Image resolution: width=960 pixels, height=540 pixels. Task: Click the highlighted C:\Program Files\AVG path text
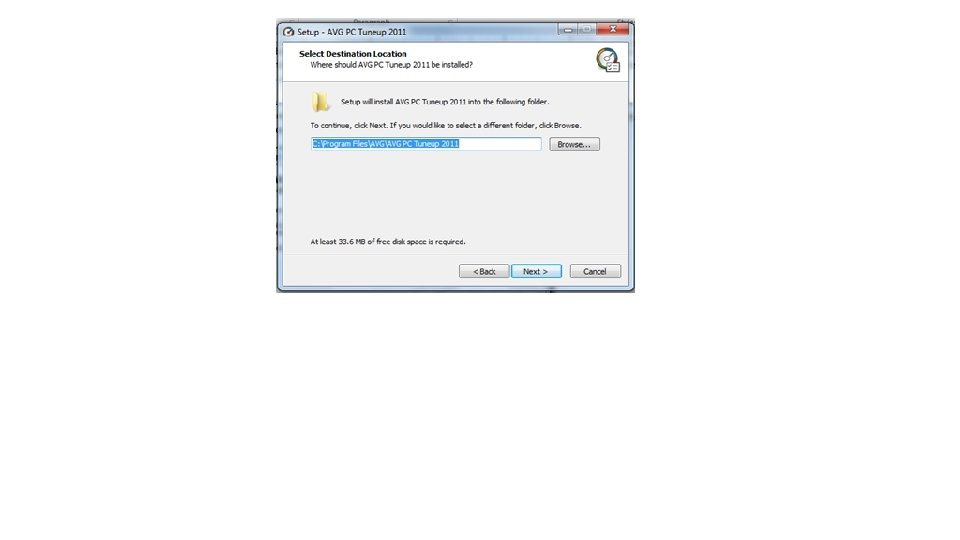(x=386, y=144)
